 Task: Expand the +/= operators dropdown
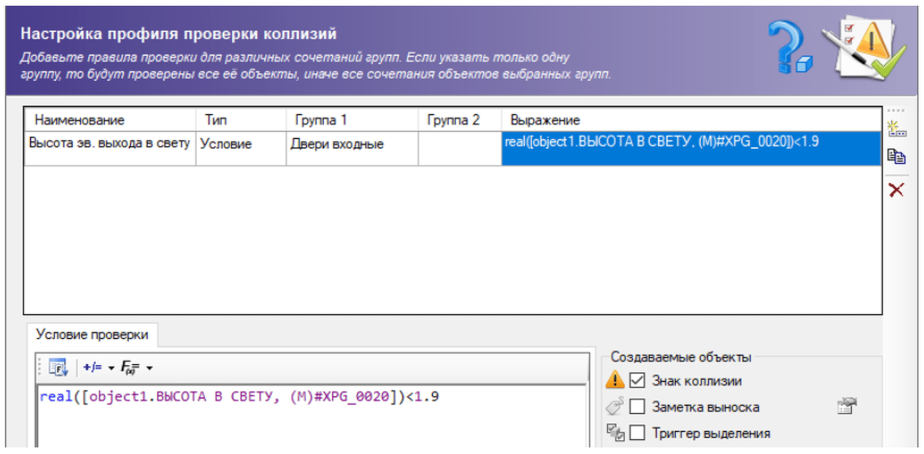(x=97, y=367)
